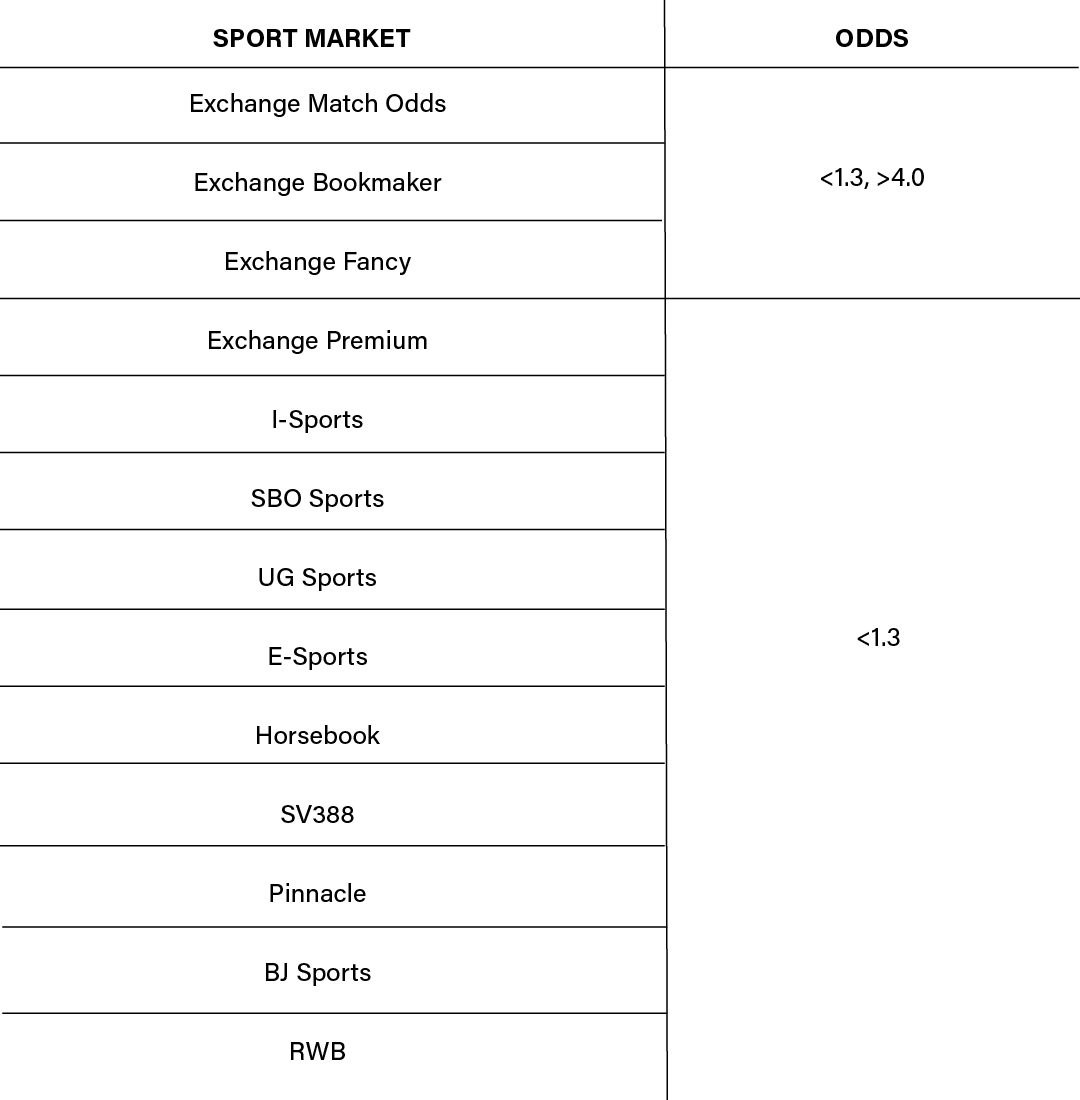Click the ">4.0" part of the odds
Screen dimensions: 1080x1100
click(900, 179)
